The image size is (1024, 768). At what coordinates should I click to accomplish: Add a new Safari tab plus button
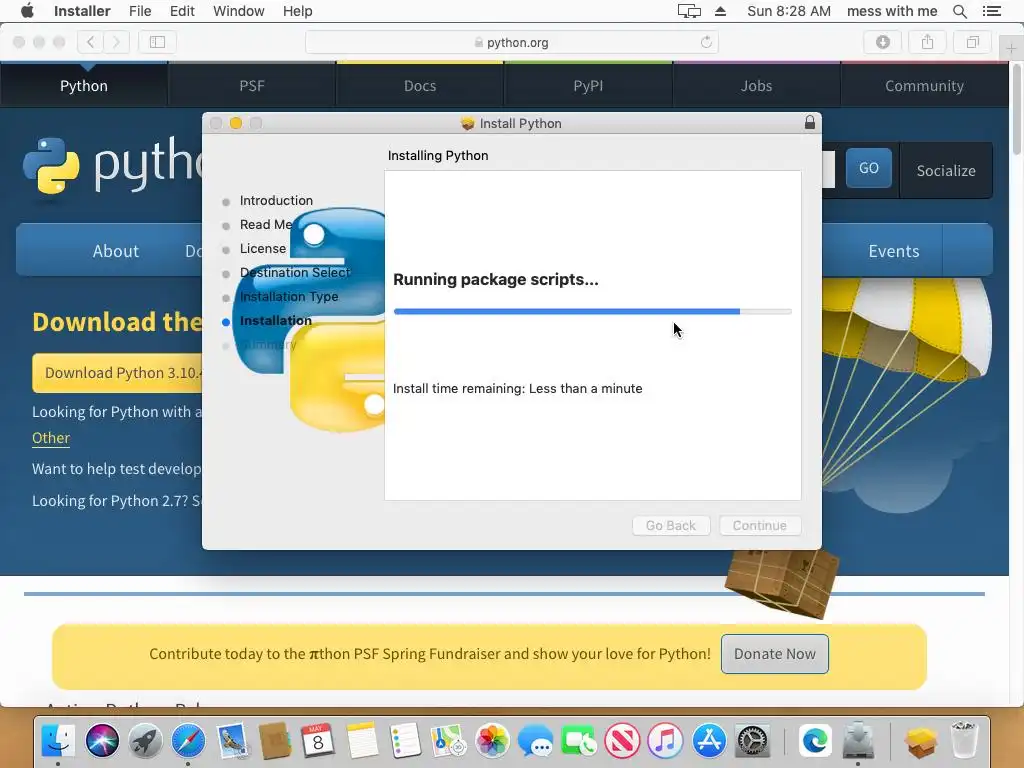pyautogui.click(x=1011, y=49)
